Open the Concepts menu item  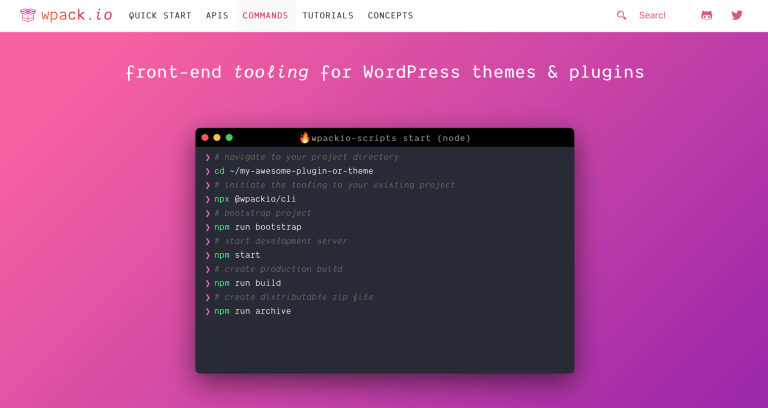[x=390, y=16]
